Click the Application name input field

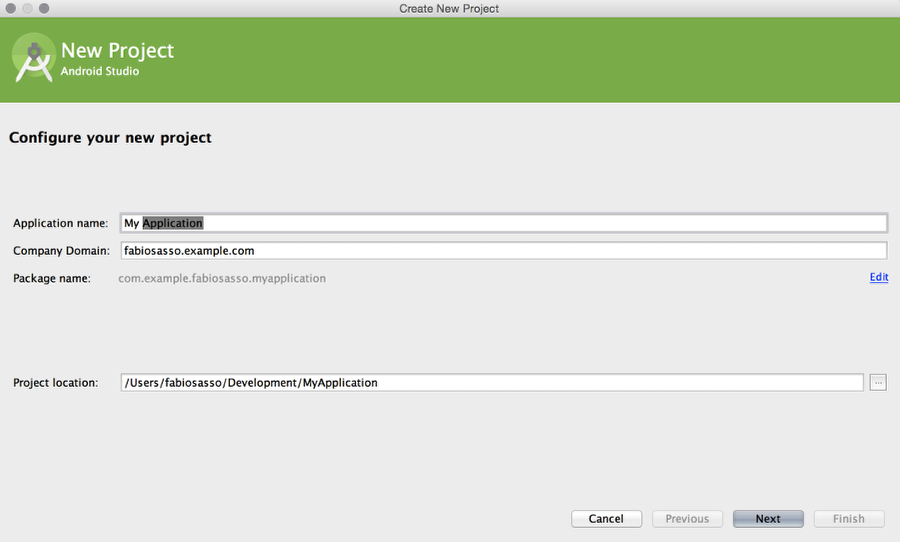[504, 223]
